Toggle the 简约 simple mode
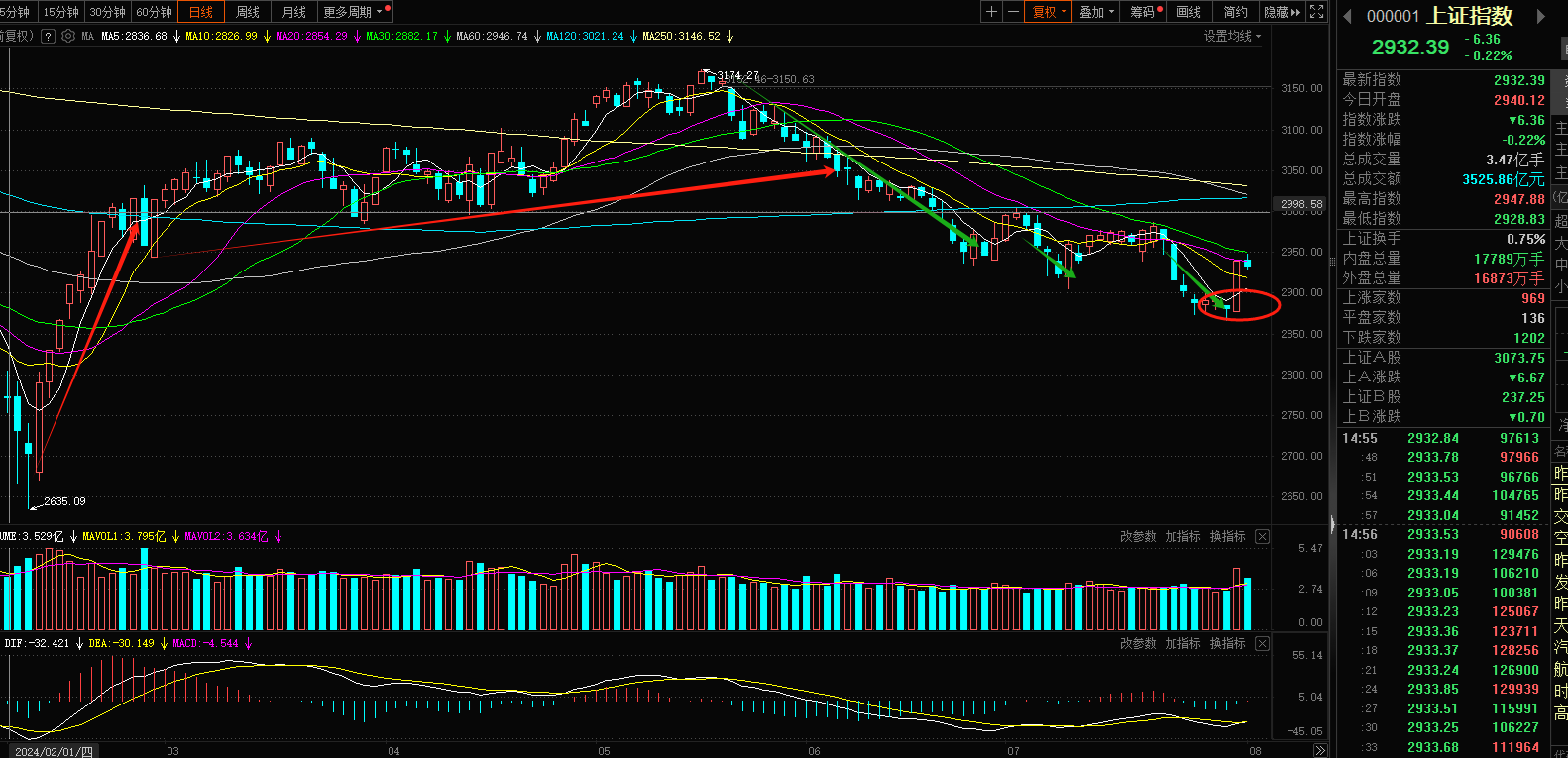The width and height of the screenshot is (1568, 758). 1236,12
